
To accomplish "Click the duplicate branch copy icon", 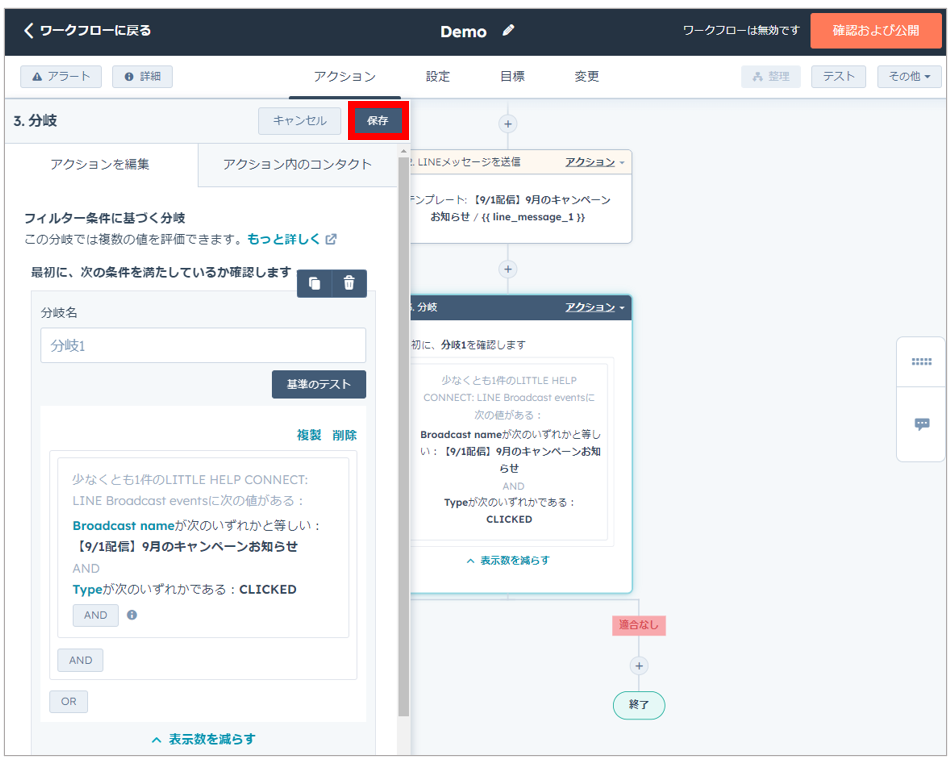I will [x=315, y=284].
